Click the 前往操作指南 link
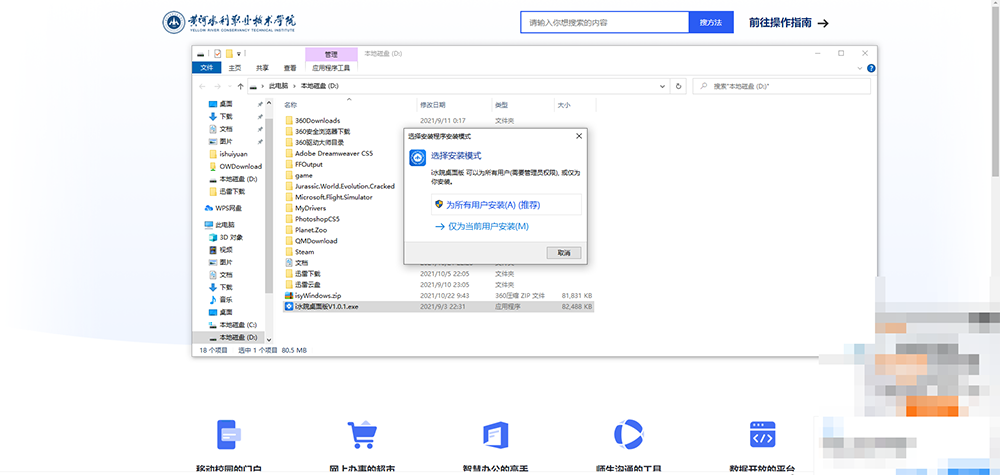1000x475 pixels. coord(788,22)
